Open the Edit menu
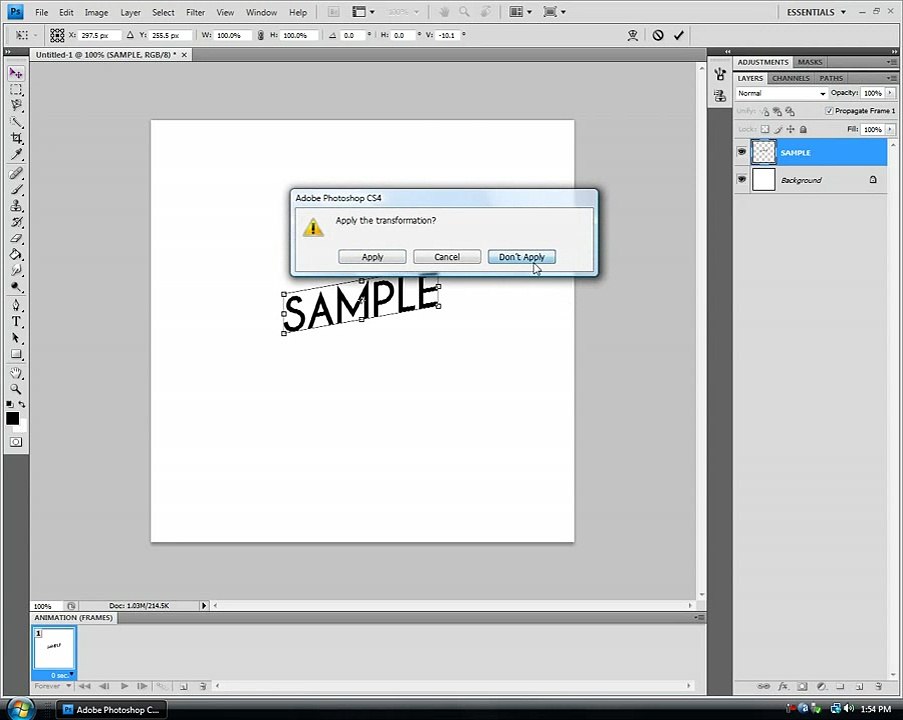903x720 pixels. pyautogui.click(x=66, y=12)
